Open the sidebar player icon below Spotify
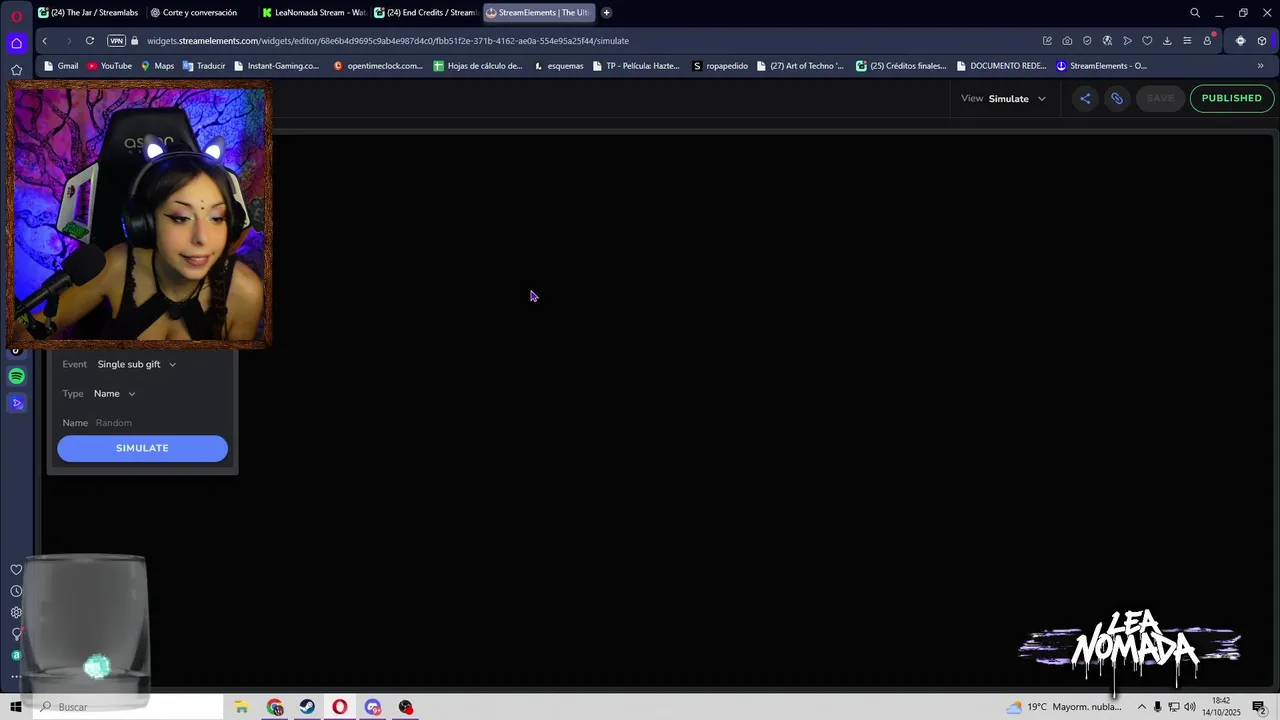This screenshot has height=720, width=1280. 16,403
